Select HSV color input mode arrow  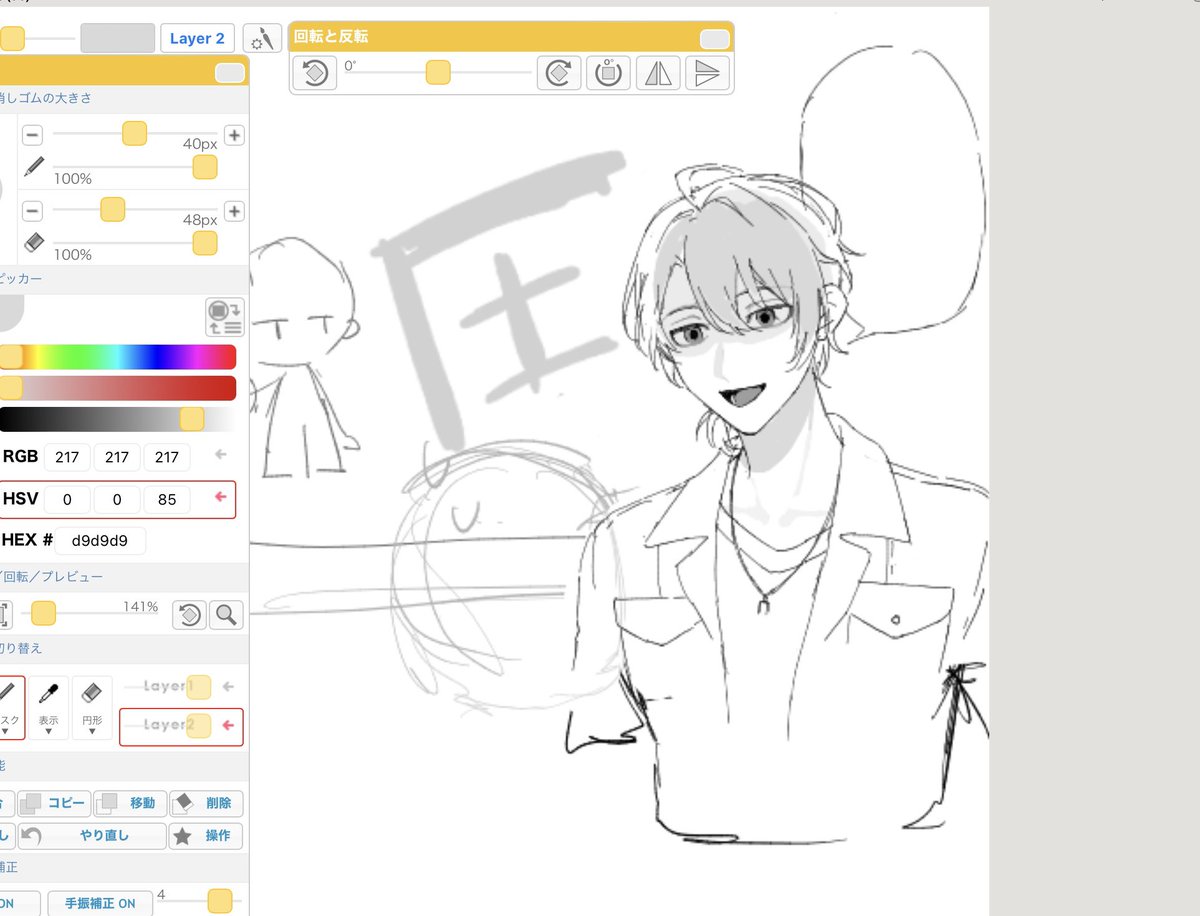(222, 498)
